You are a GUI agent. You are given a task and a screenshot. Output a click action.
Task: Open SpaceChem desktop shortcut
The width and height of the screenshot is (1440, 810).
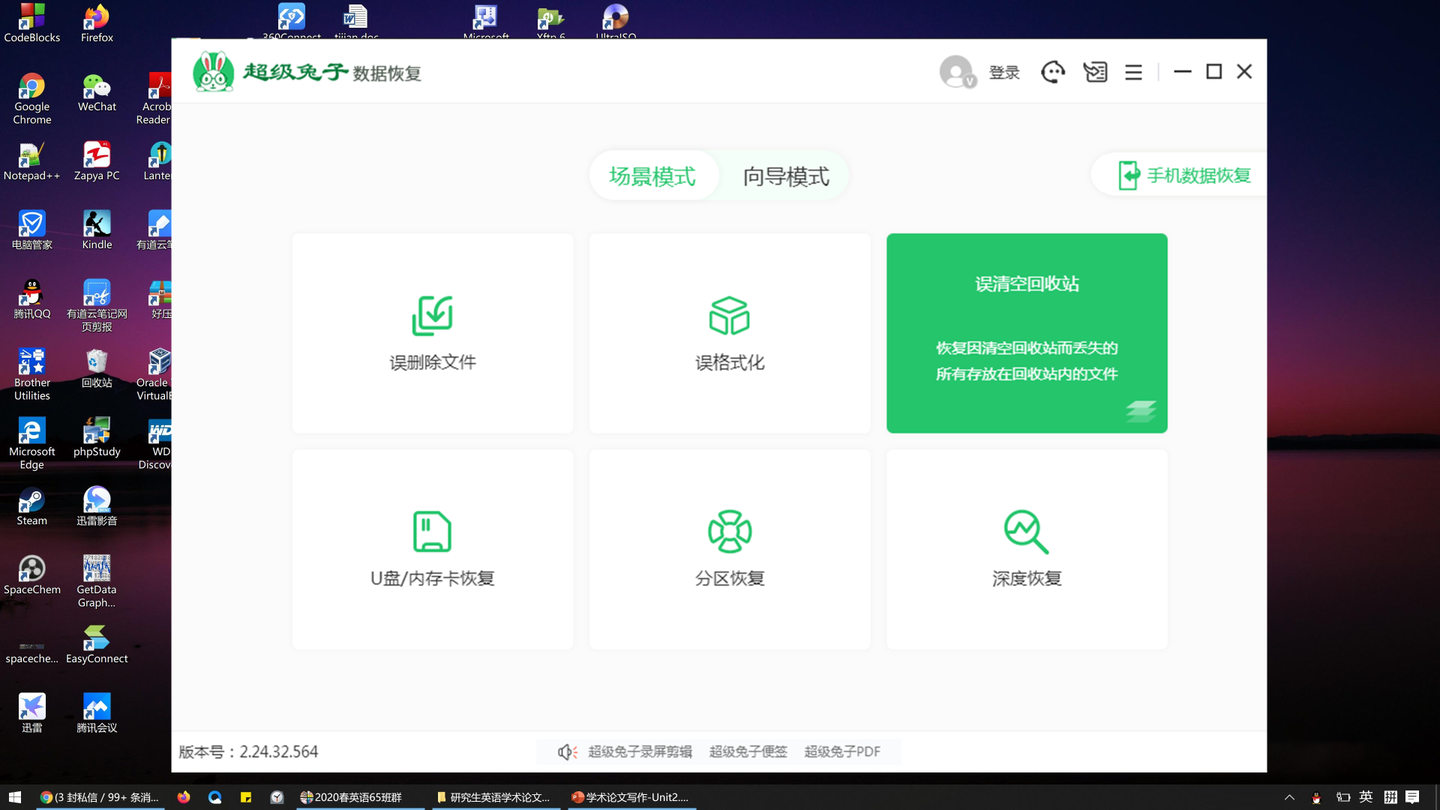(32, 575)
